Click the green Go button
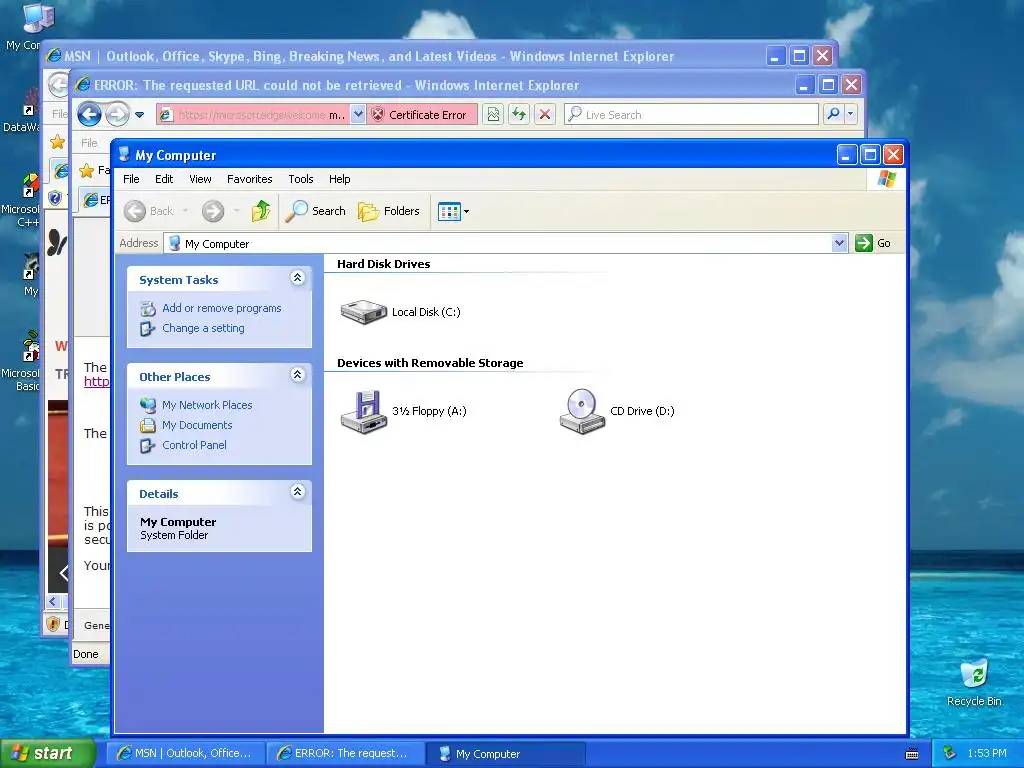Viewport: 1024px width, 768px height. (x=874, y=243)
